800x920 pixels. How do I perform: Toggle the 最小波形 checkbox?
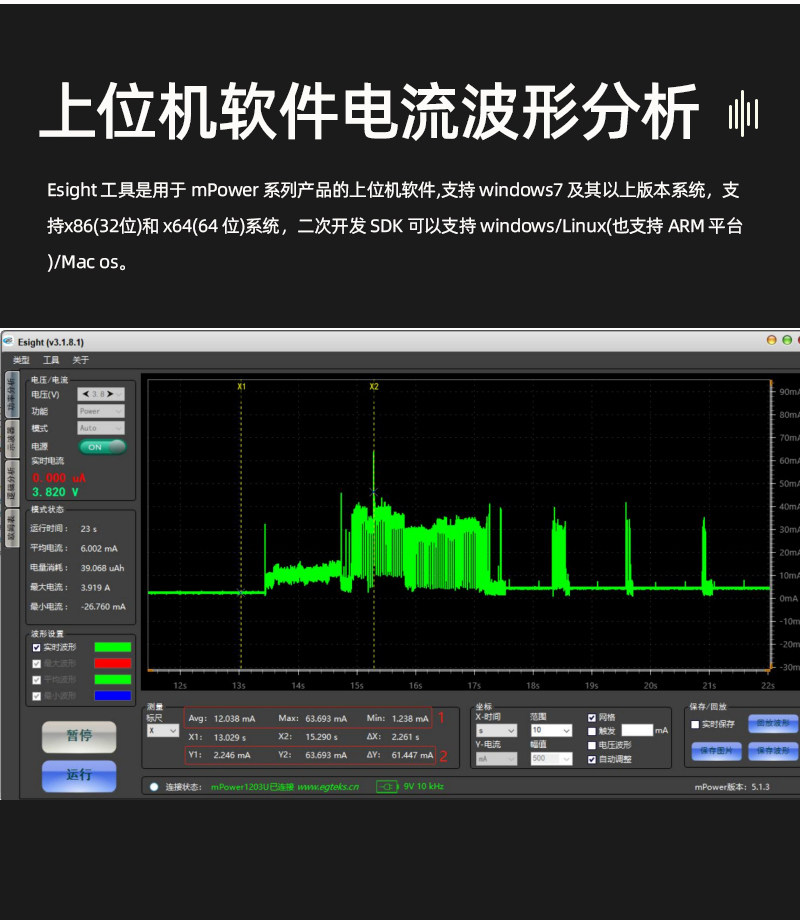(x=36, y=696)
